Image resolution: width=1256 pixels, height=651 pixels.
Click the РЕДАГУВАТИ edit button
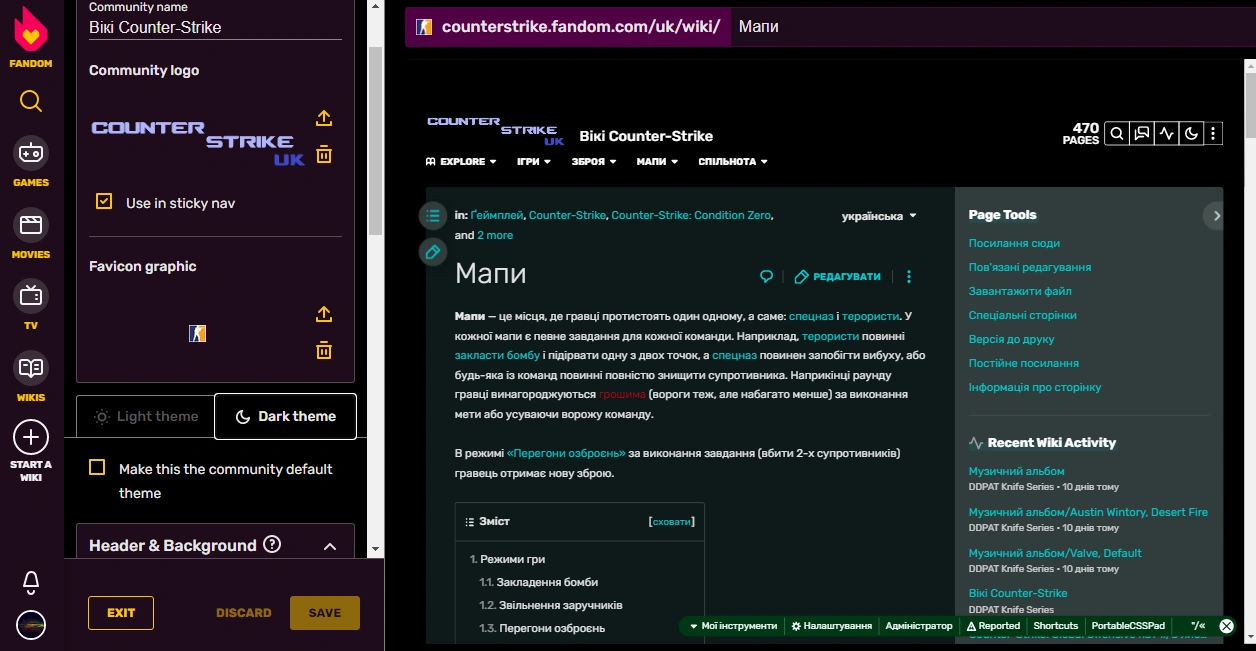838,277
